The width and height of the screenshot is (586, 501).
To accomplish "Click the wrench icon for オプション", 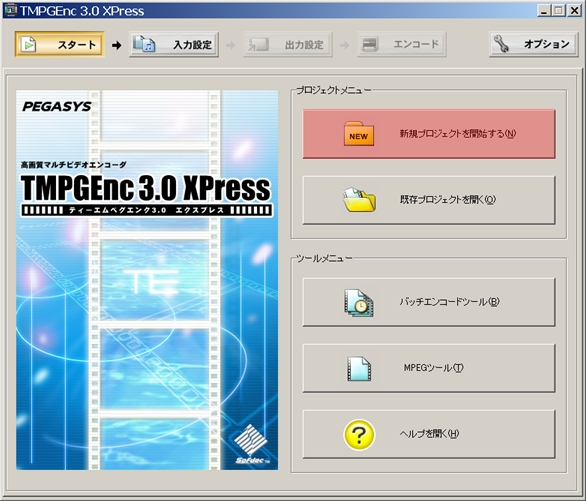I will point(501,44).
